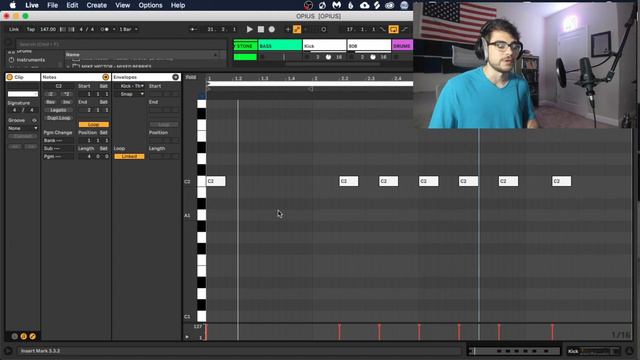Open the Snap control chooser dropdown

pos(130,94)
